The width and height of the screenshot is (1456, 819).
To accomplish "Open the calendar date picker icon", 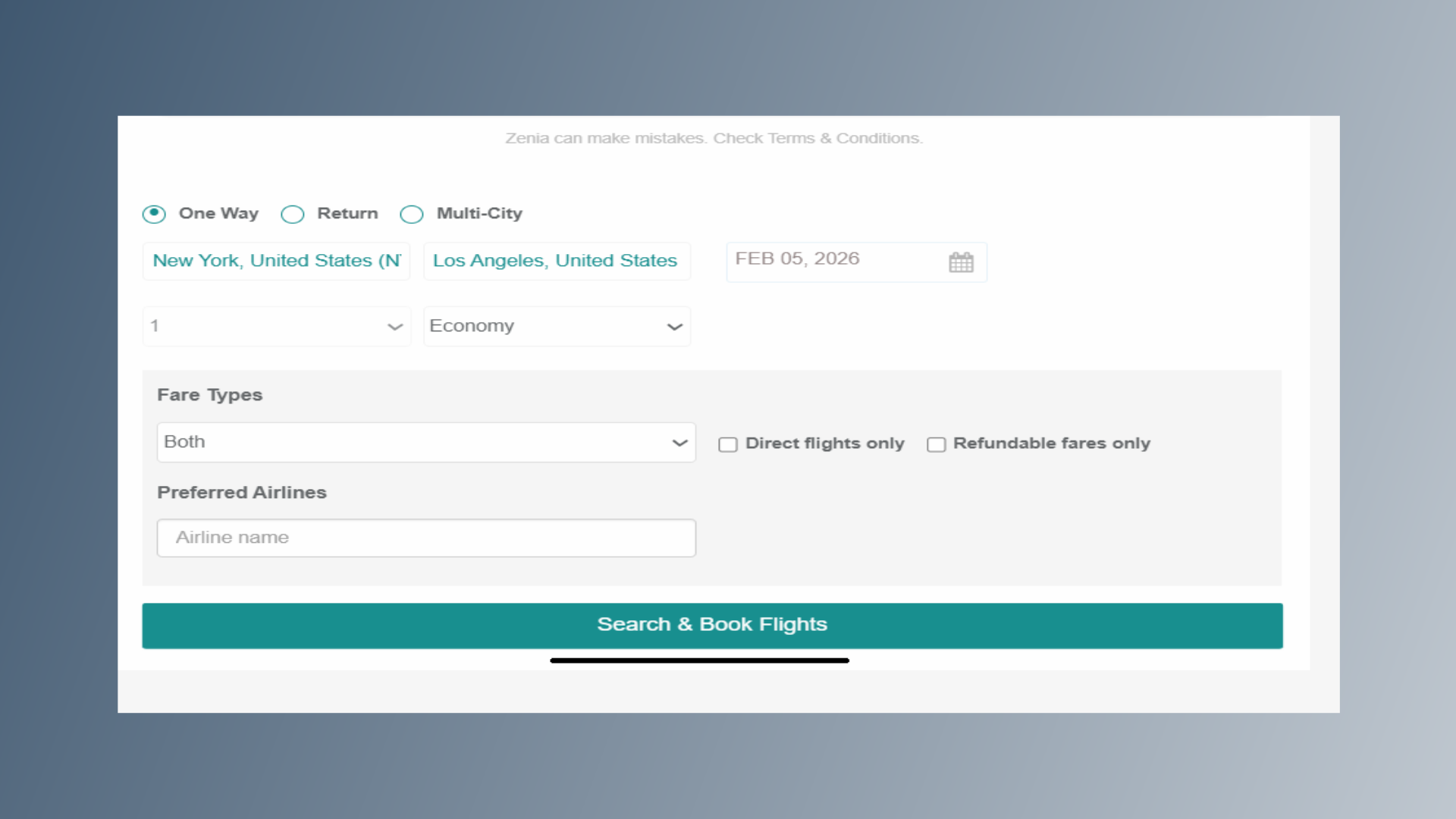I will pyautogui.click(x=961, y=262).
